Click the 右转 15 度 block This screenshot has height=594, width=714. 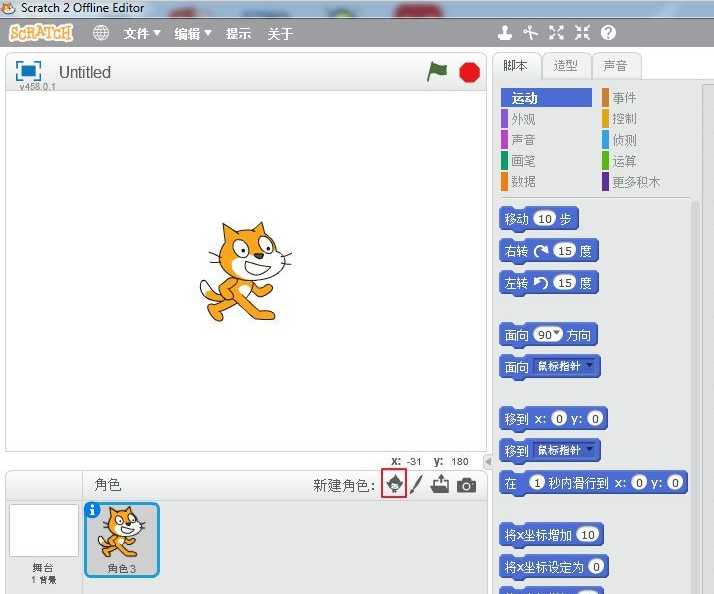pos(515,251)
